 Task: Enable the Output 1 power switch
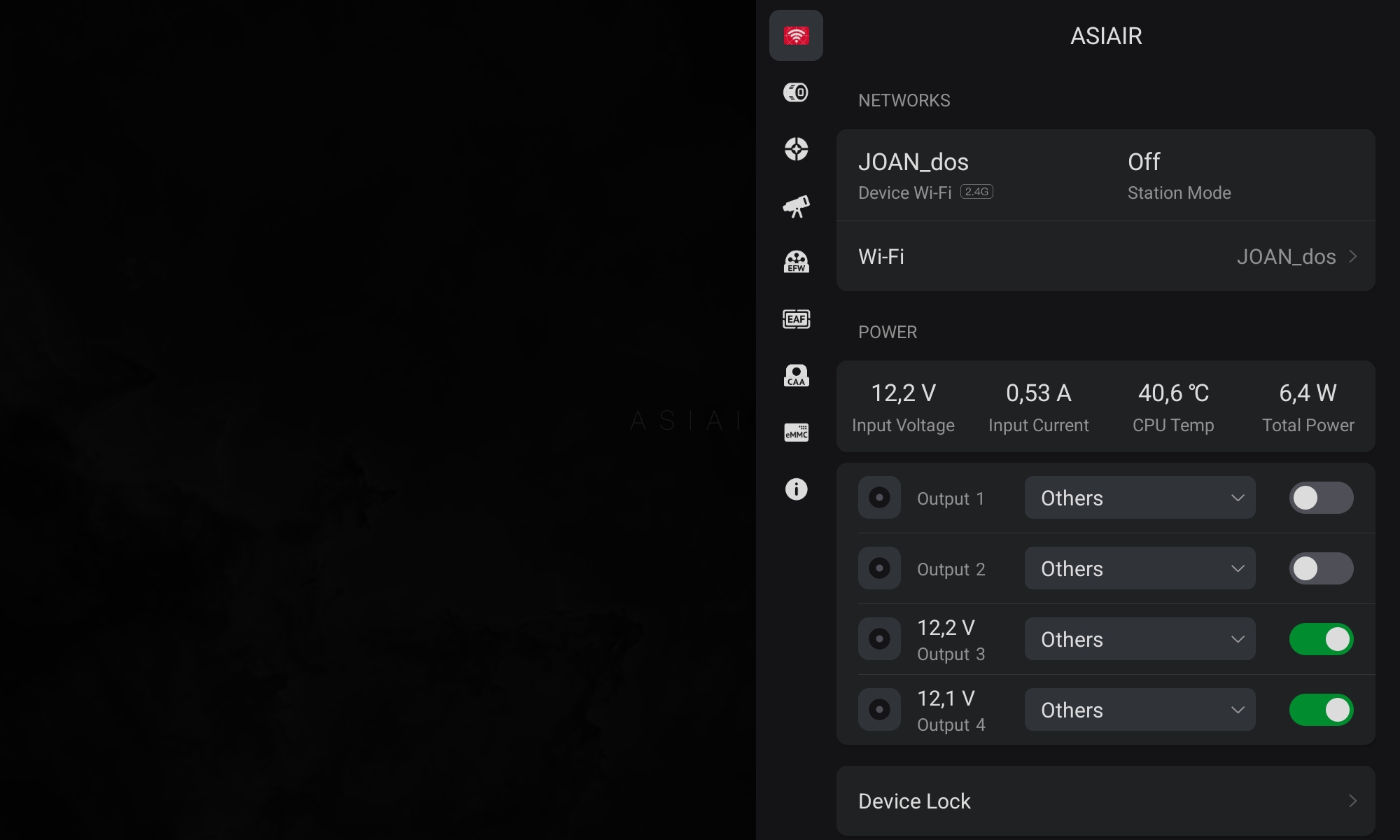[1321, 498]
